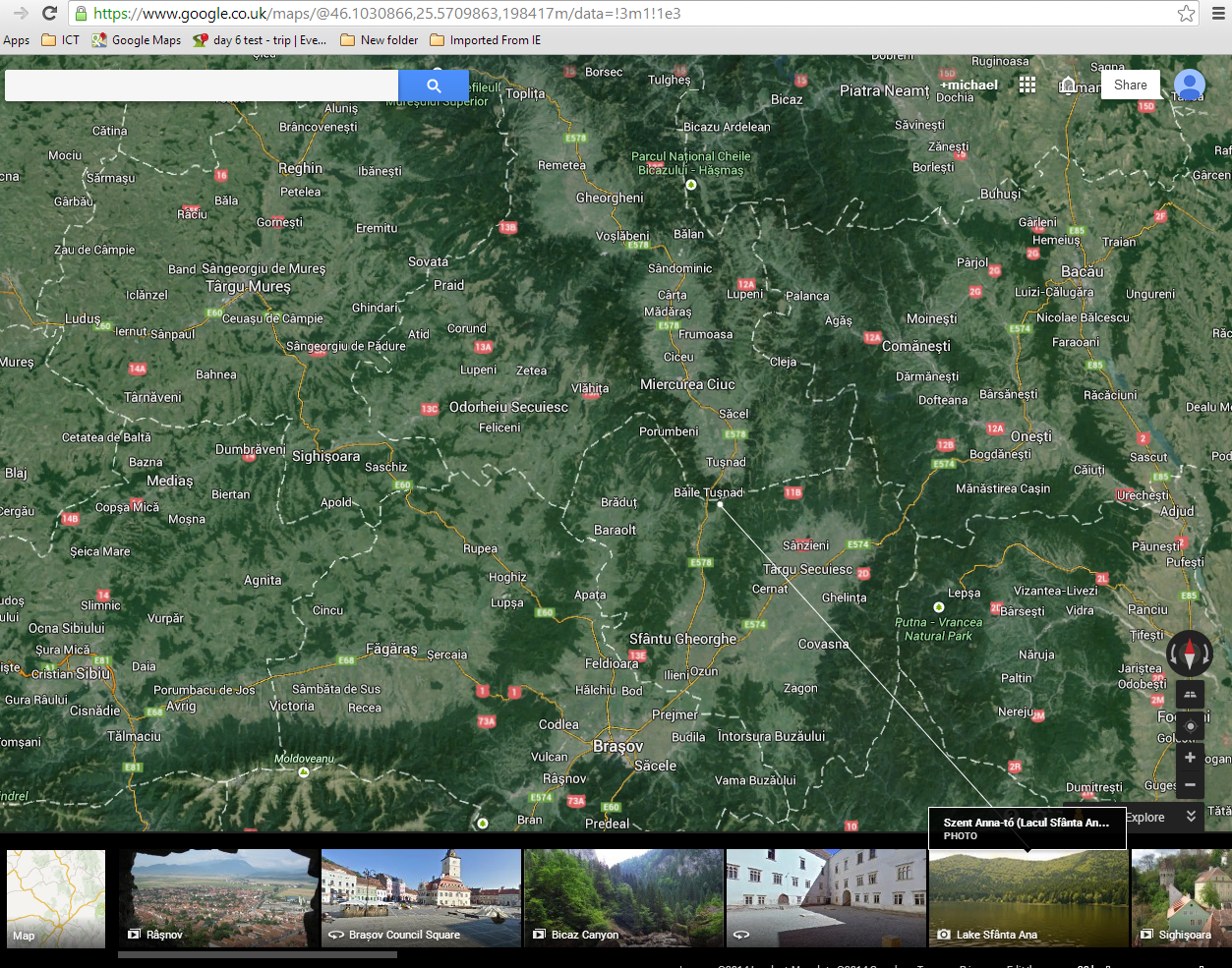This screenshot has height=968, width=1232.
Task: Open the ICT bookmarks folder
Action: tap(61, 40)
